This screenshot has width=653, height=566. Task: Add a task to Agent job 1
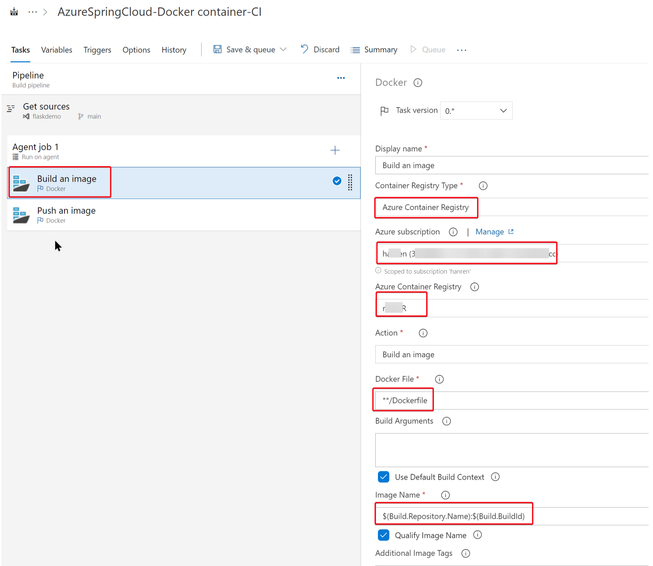point(335,150)
